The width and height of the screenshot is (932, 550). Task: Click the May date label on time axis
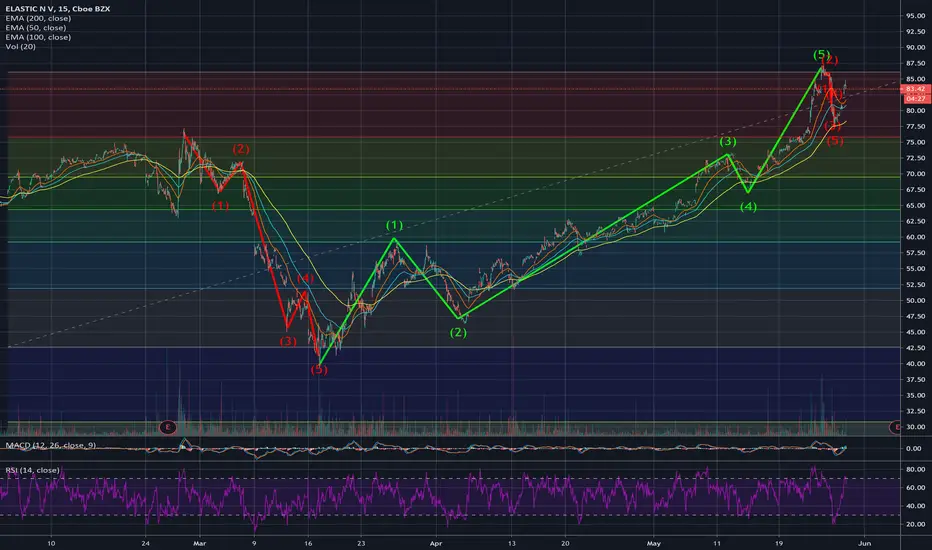point(654,543)
